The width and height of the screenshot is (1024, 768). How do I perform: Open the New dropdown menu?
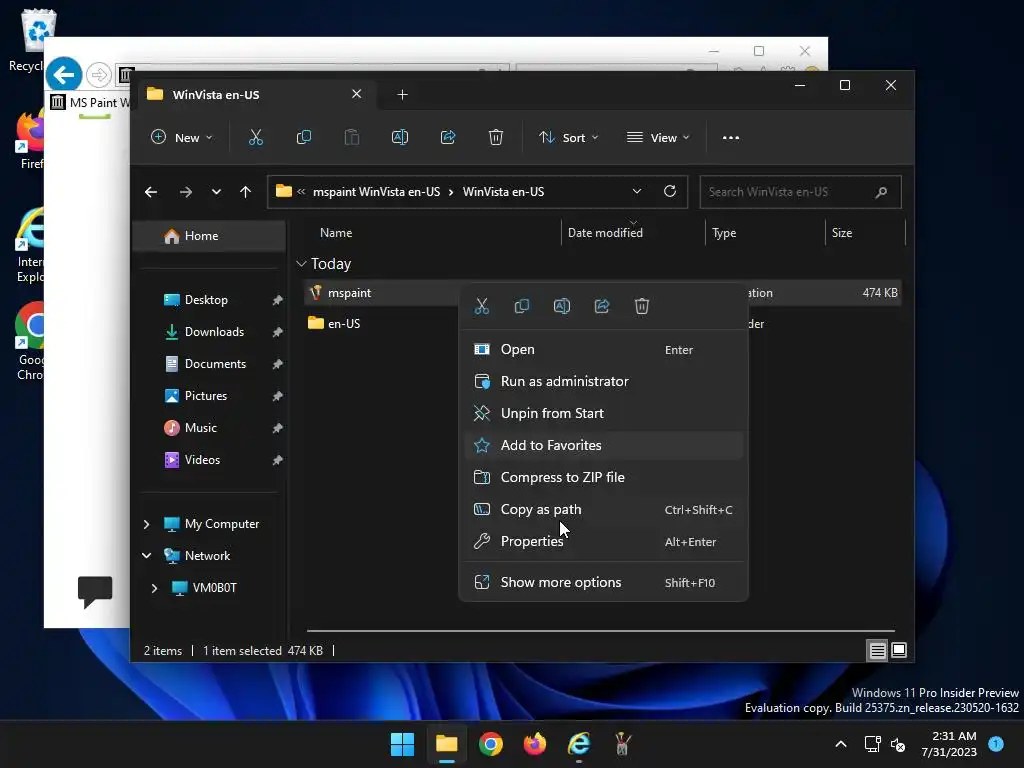182,138
